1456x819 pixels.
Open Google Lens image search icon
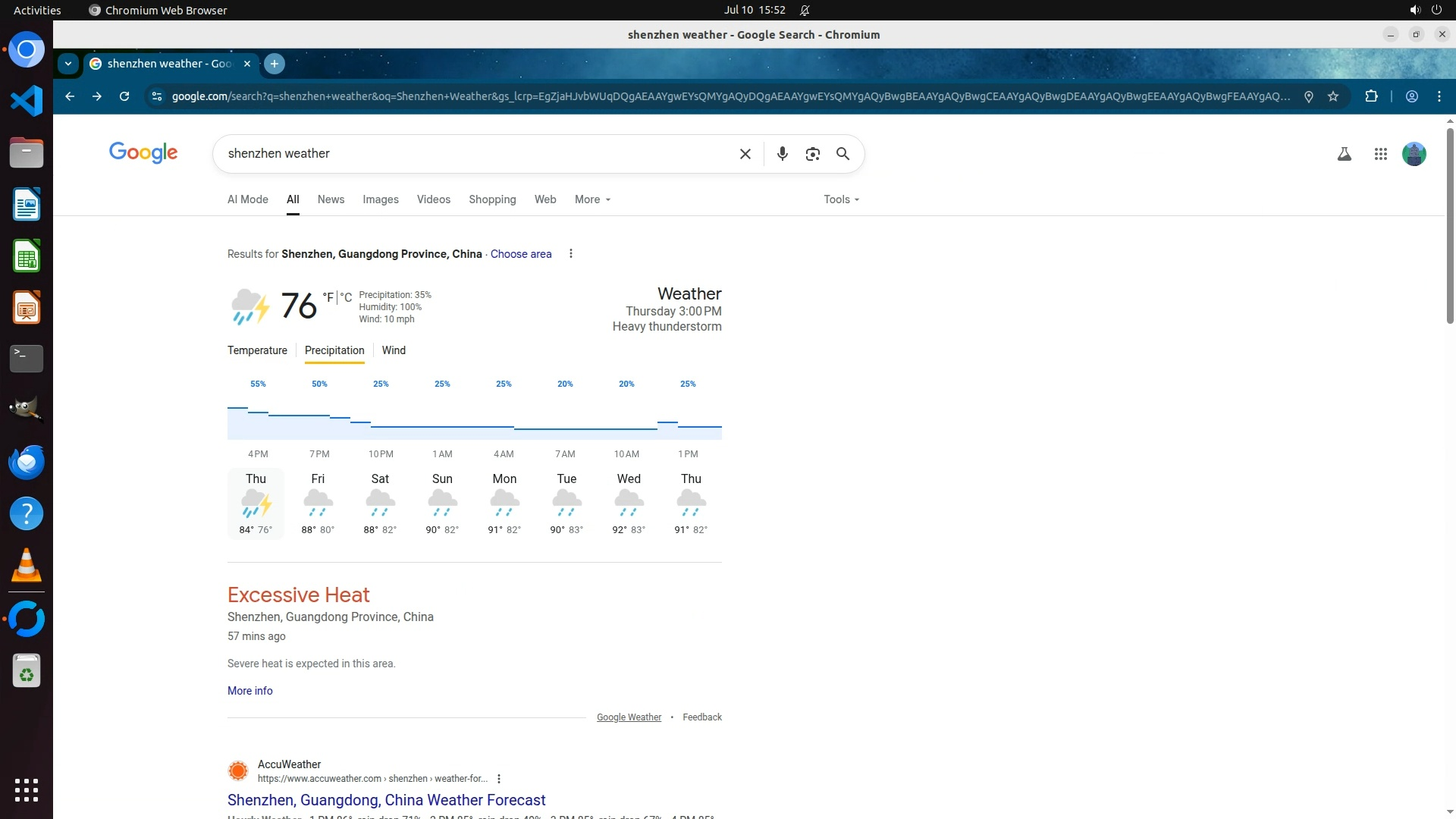click(812, 154)
